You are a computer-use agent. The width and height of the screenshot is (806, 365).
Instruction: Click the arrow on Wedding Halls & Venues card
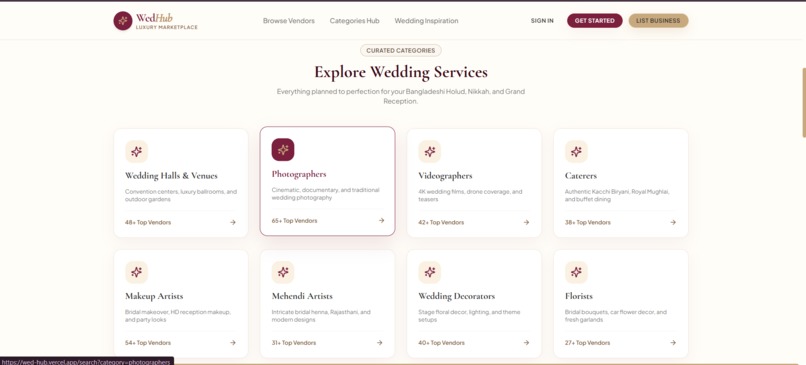[x=233, y=223]
